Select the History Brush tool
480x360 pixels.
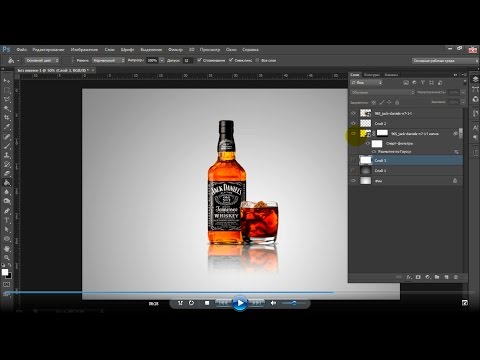coord(7,164)
